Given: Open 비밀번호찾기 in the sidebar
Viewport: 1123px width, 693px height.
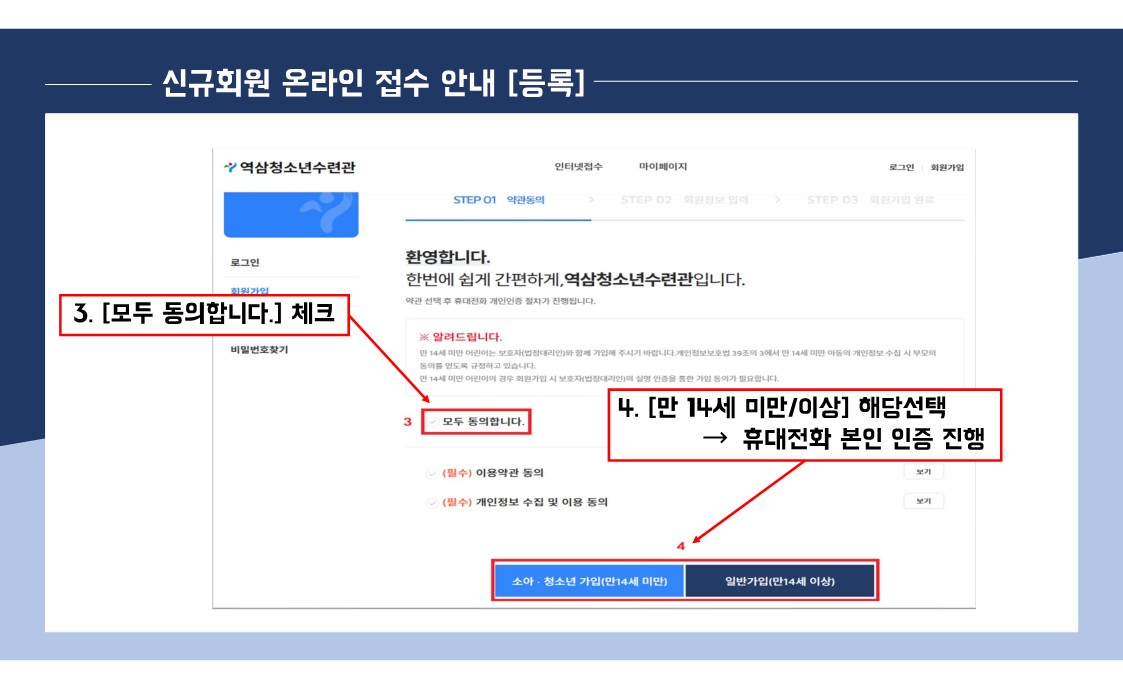Looking at the screenshot, I should pyautogui.click(x=259, y=349).
